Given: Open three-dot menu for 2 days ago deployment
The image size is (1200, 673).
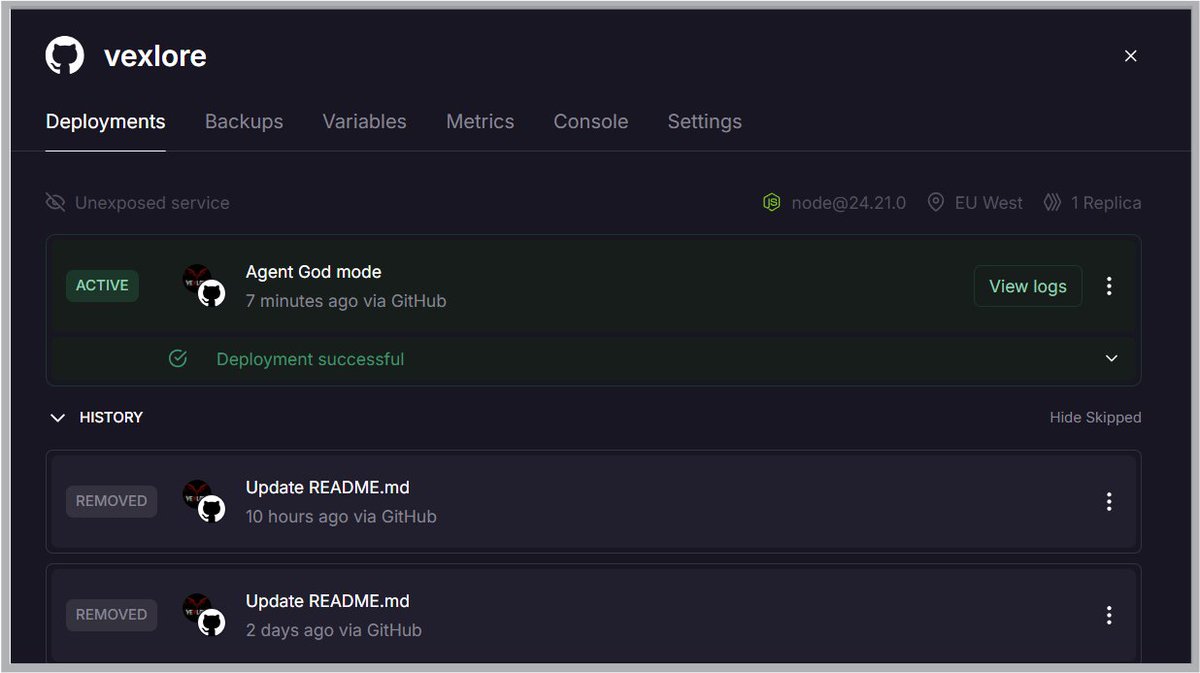Looking at the screenshot, I should pos(1109,616).
